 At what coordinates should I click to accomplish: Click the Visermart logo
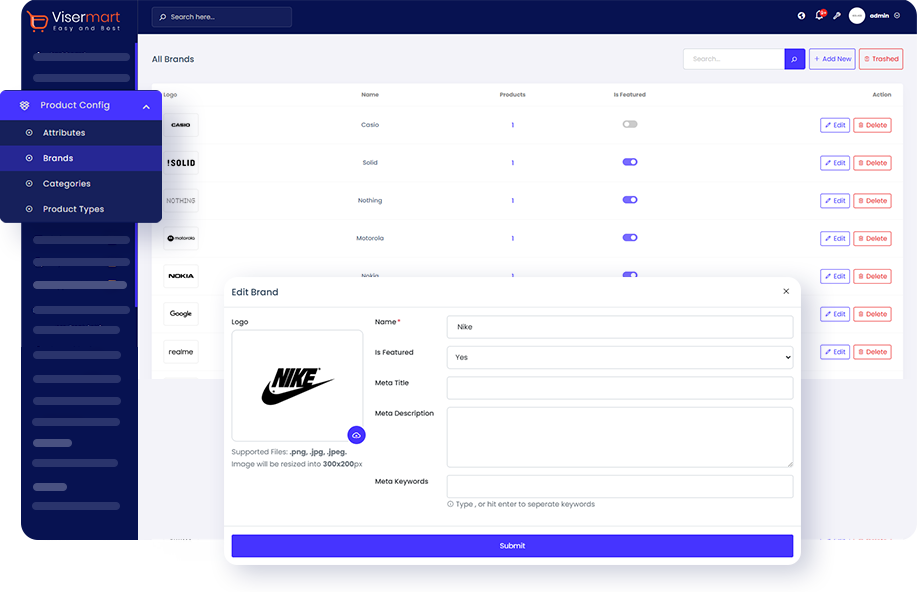coord(73,20)
